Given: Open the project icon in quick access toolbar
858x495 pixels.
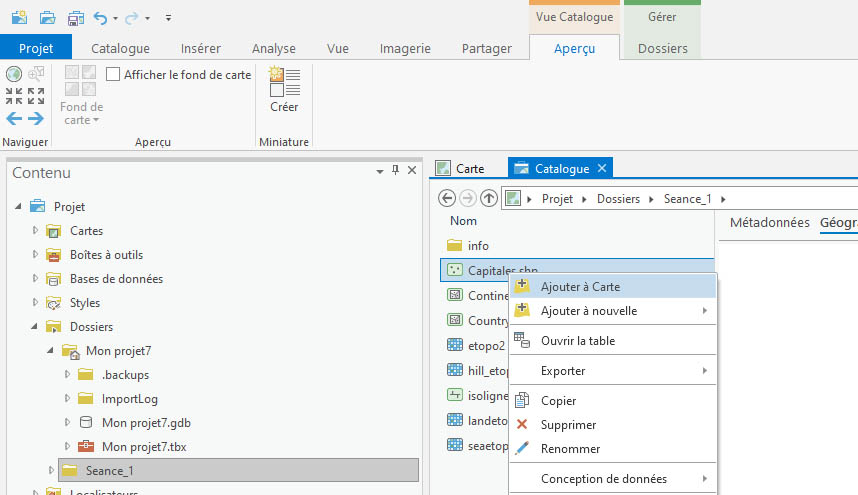Looking at the screenshot, I should pos(47,17).
